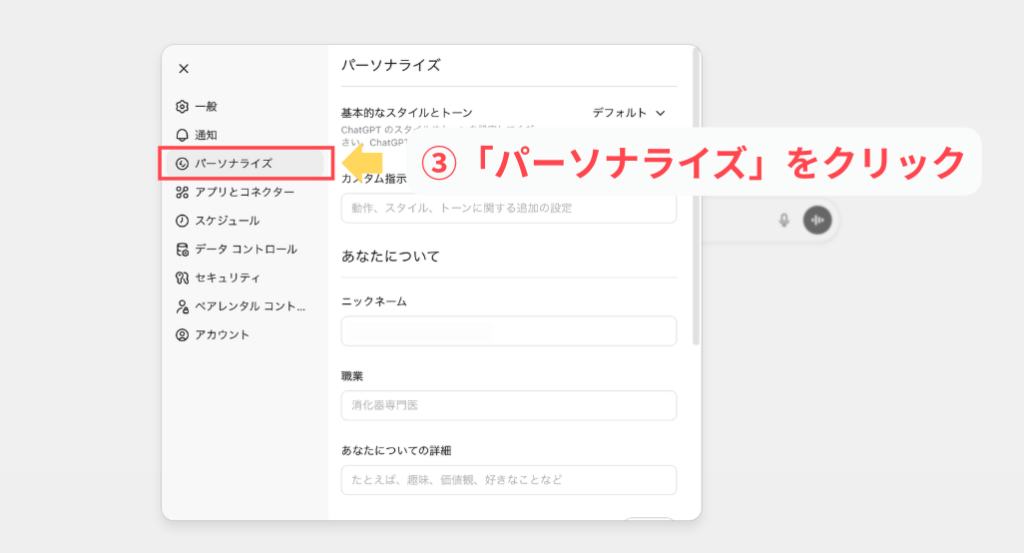Select the アプリとコネクター menu item
The height and width of the screenshot is (553, 1024).
244,192
